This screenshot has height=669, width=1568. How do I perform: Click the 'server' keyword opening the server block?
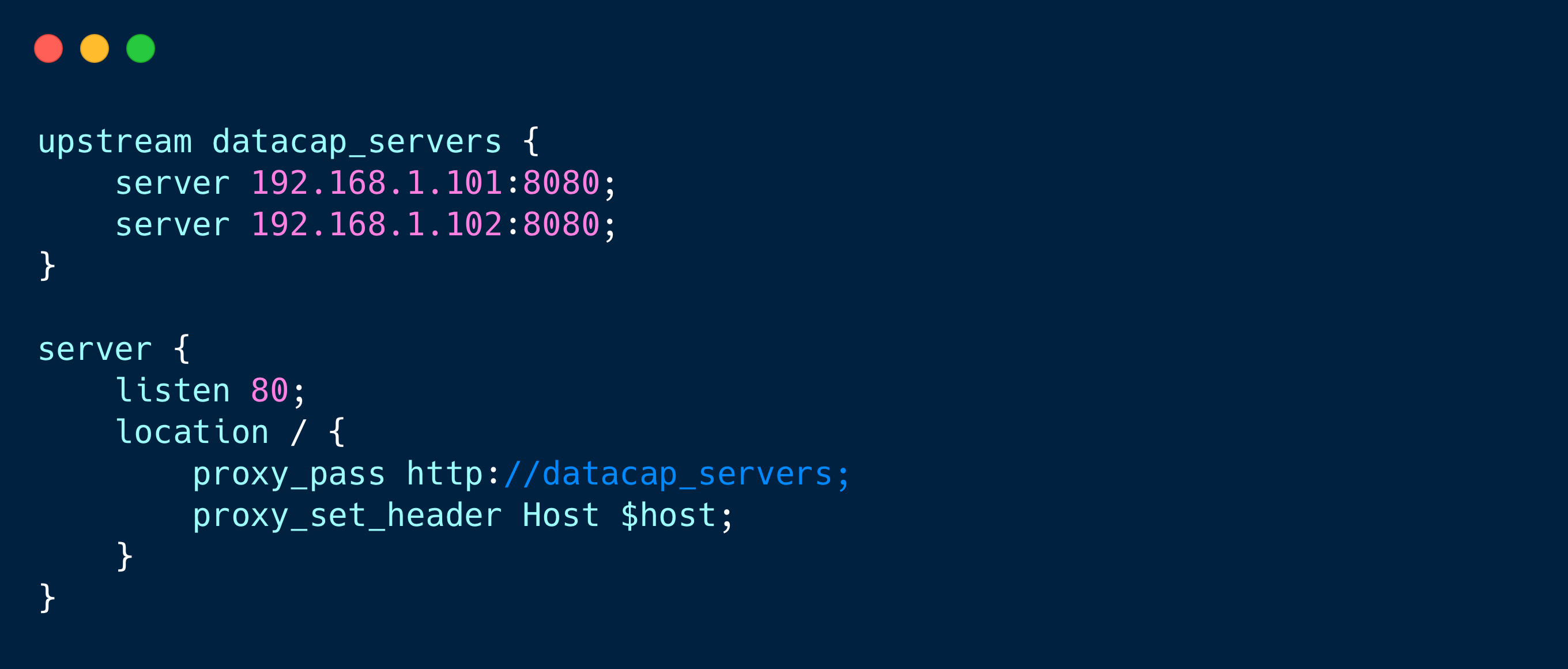95,350
